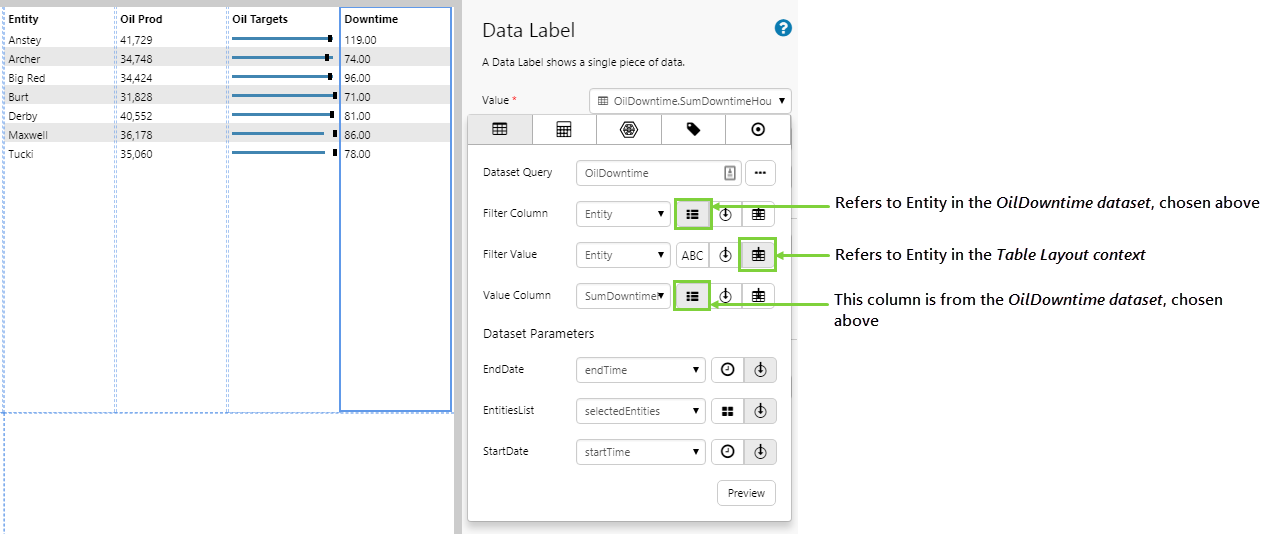The height and width of the screenshot is (534, 1264).
Task: Toggle variable mode for EntitiesList parameter
Action: 760,411
